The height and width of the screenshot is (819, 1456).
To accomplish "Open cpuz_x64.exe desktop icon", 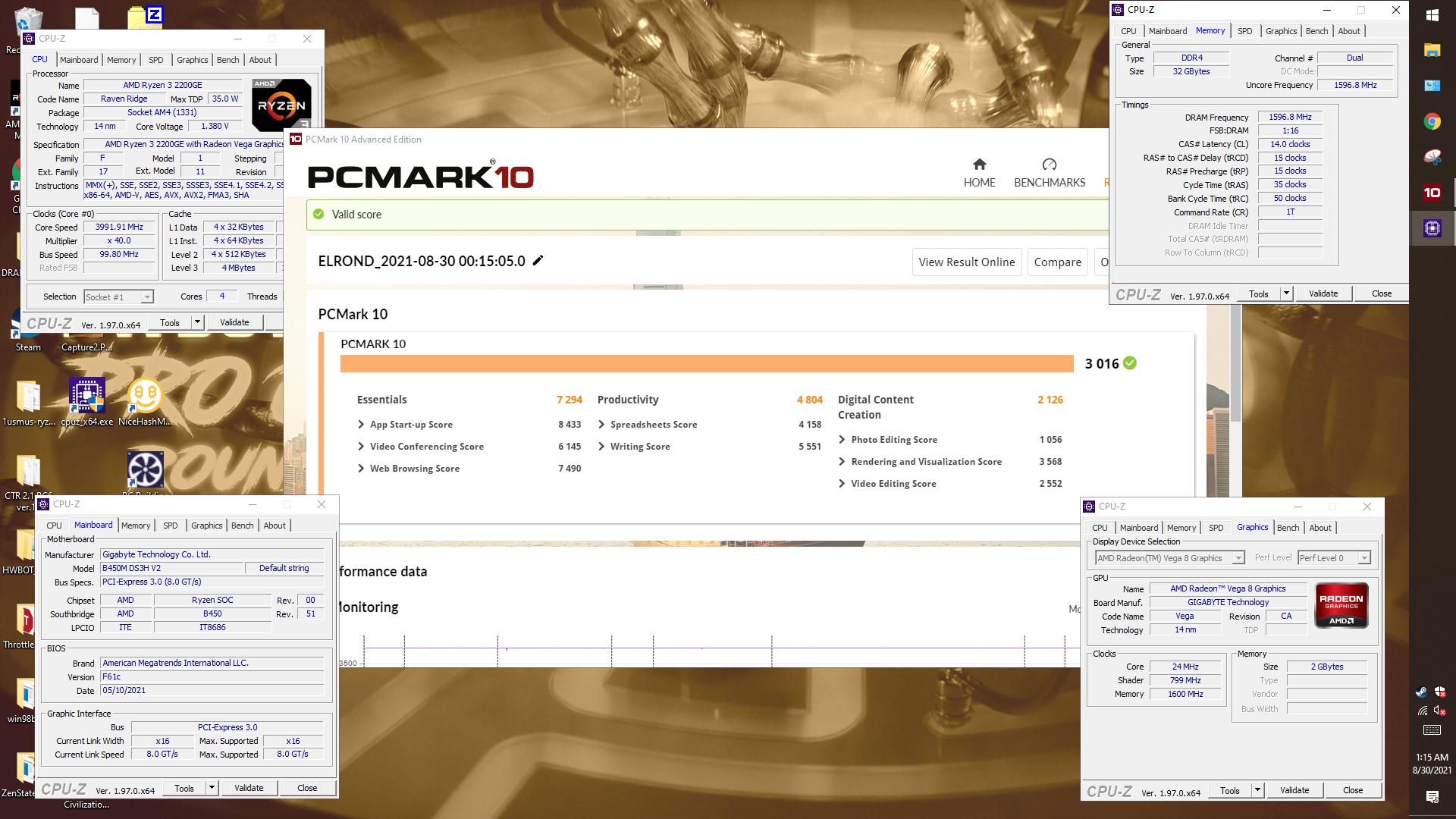I will tap(87, 402).
